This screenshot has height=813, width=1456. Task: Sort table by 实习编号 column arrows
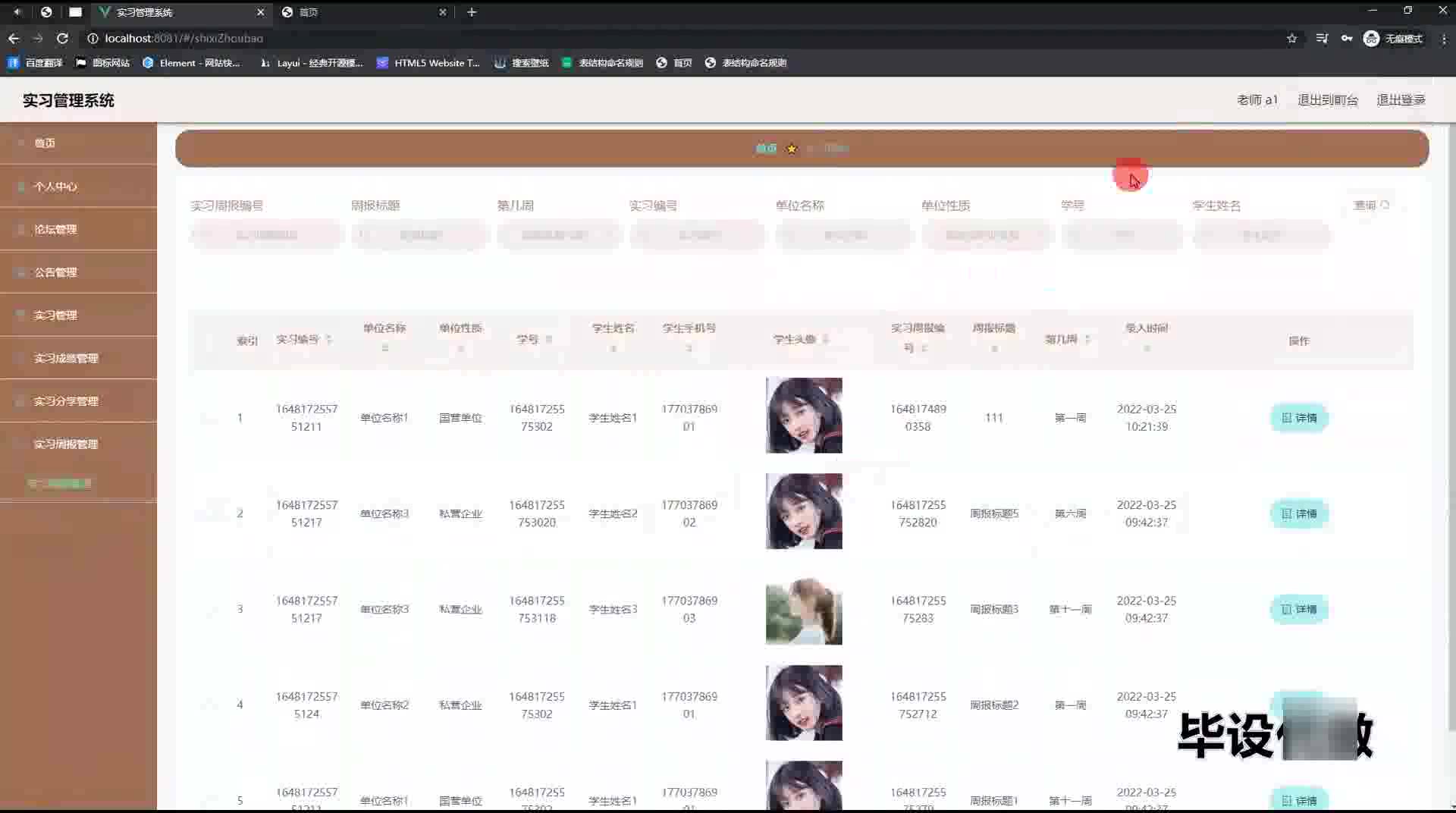click(328, 340)
